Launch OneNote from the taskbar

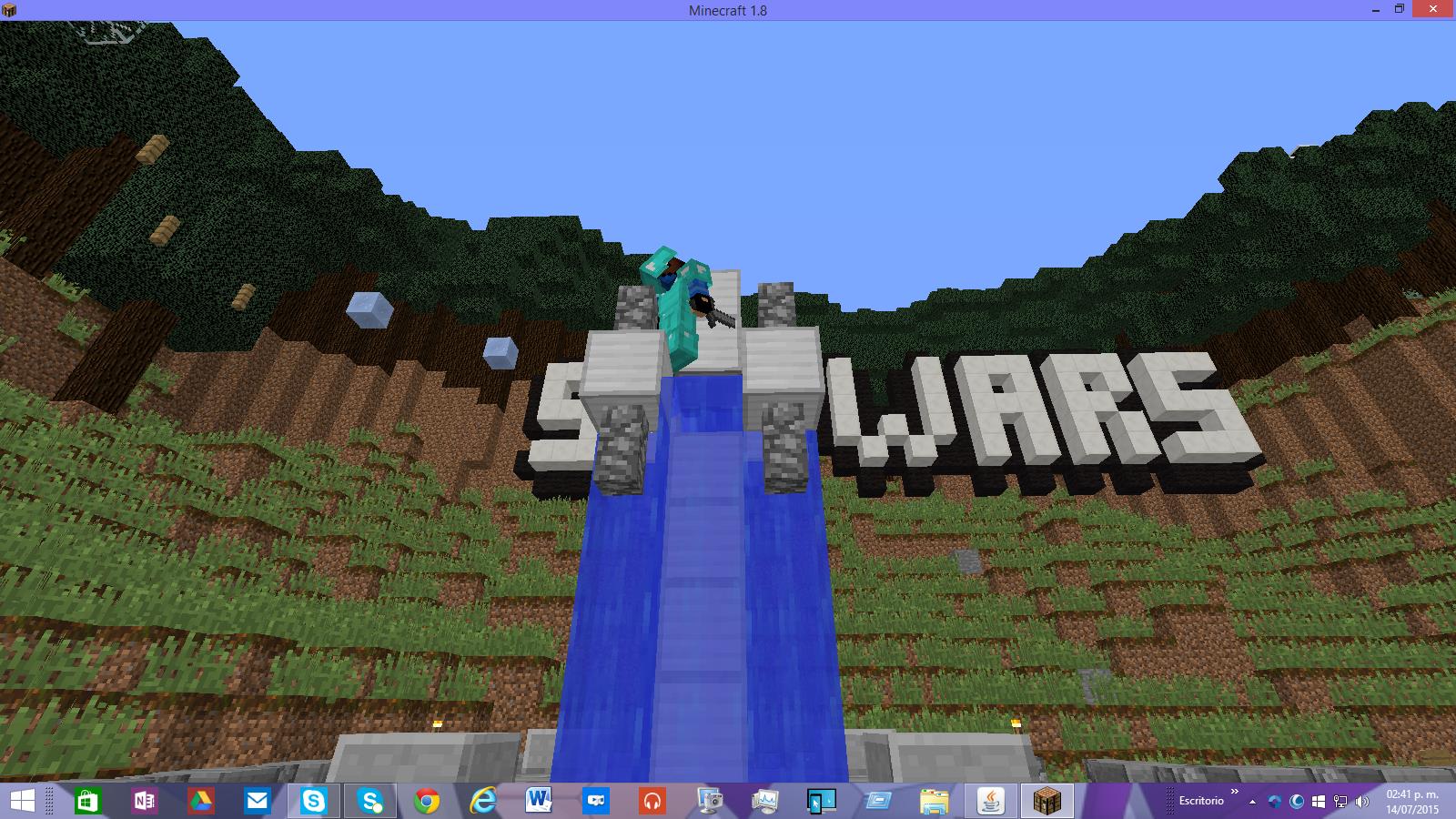[144, 801]
